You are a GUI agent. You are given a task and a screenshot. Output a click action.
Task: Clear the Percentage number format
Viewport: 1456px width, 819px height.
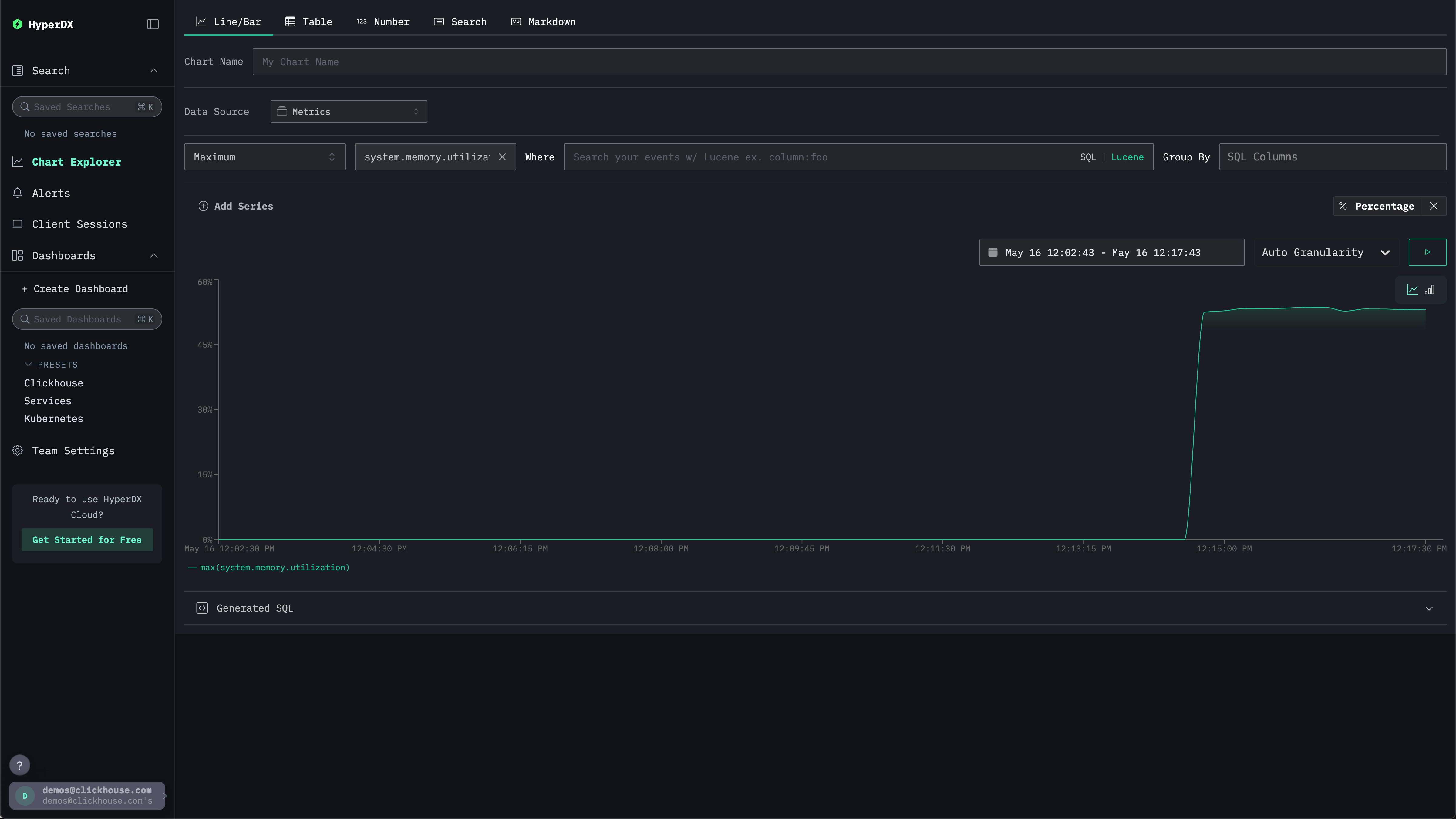(x=1433, y=206)
